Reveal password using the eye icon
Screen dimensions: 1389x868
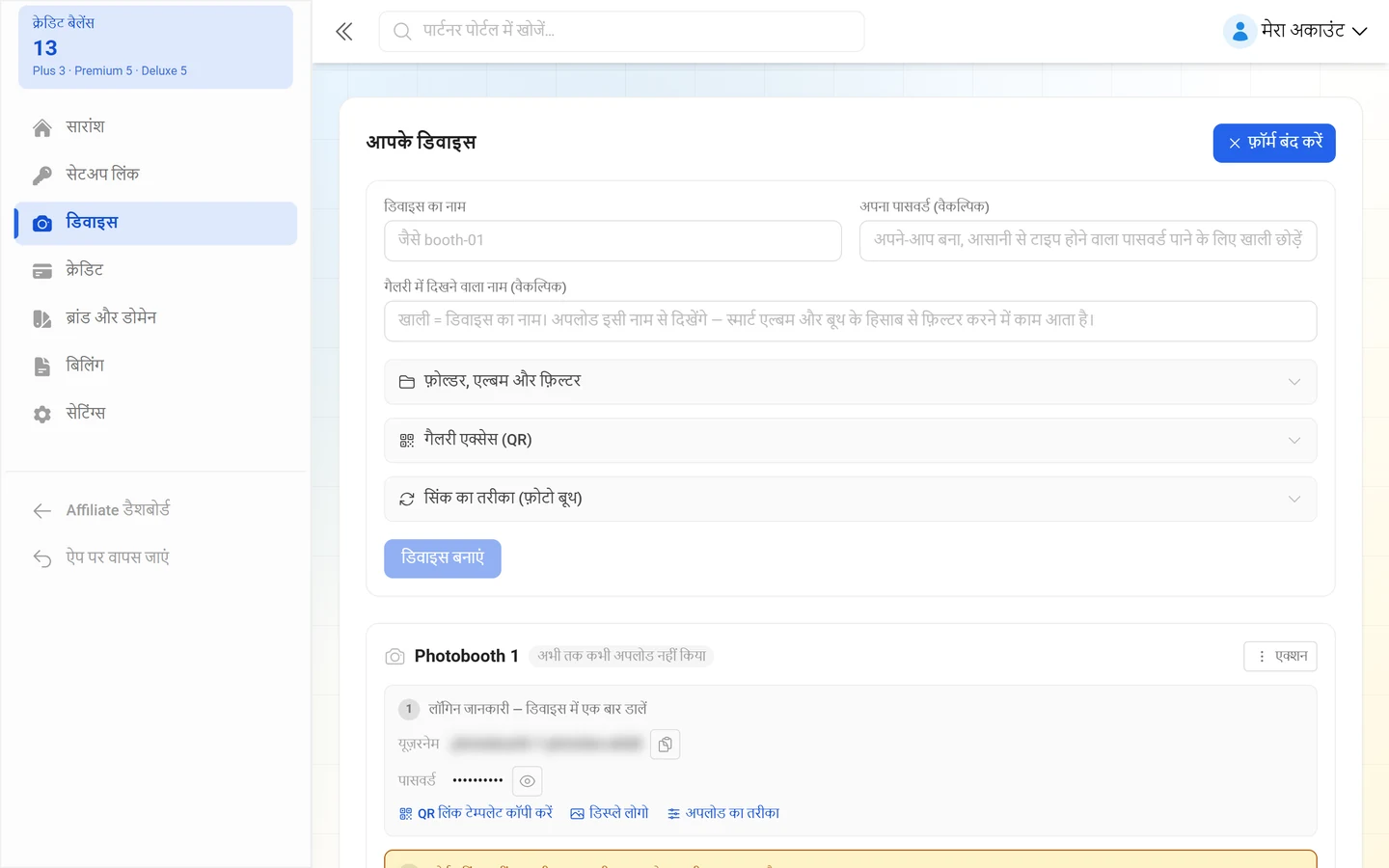(528, 781)
